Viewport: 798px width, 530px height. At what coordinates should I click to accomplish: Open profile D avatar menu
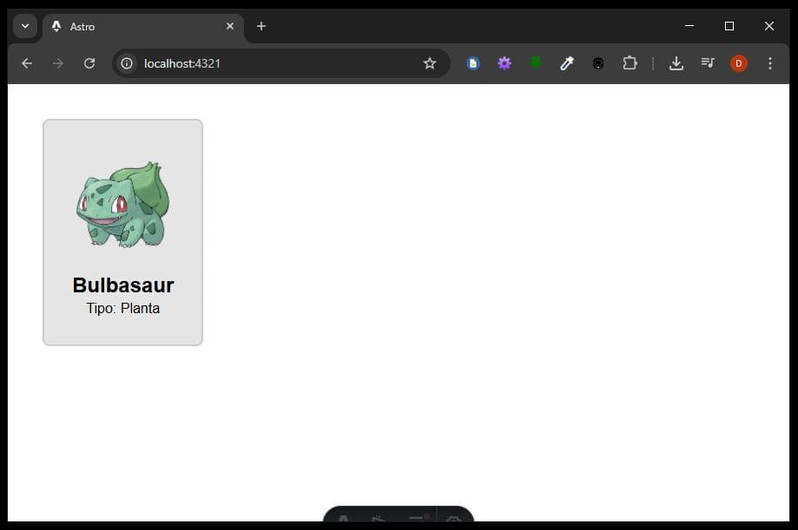point(738,63)
